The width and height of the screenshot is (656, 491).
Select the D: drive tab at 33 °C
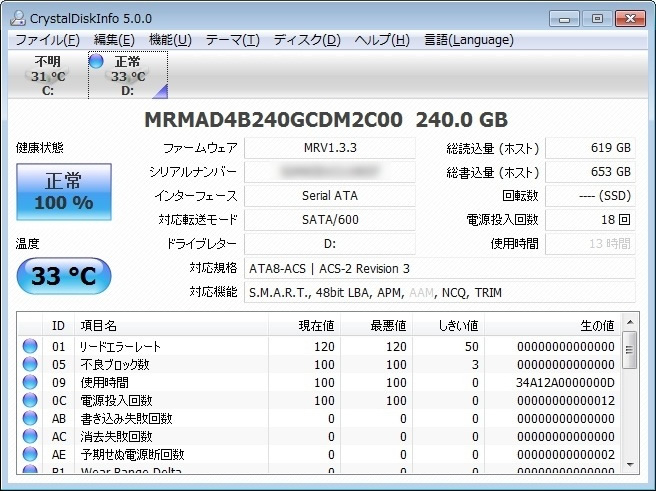coord(127,76)
